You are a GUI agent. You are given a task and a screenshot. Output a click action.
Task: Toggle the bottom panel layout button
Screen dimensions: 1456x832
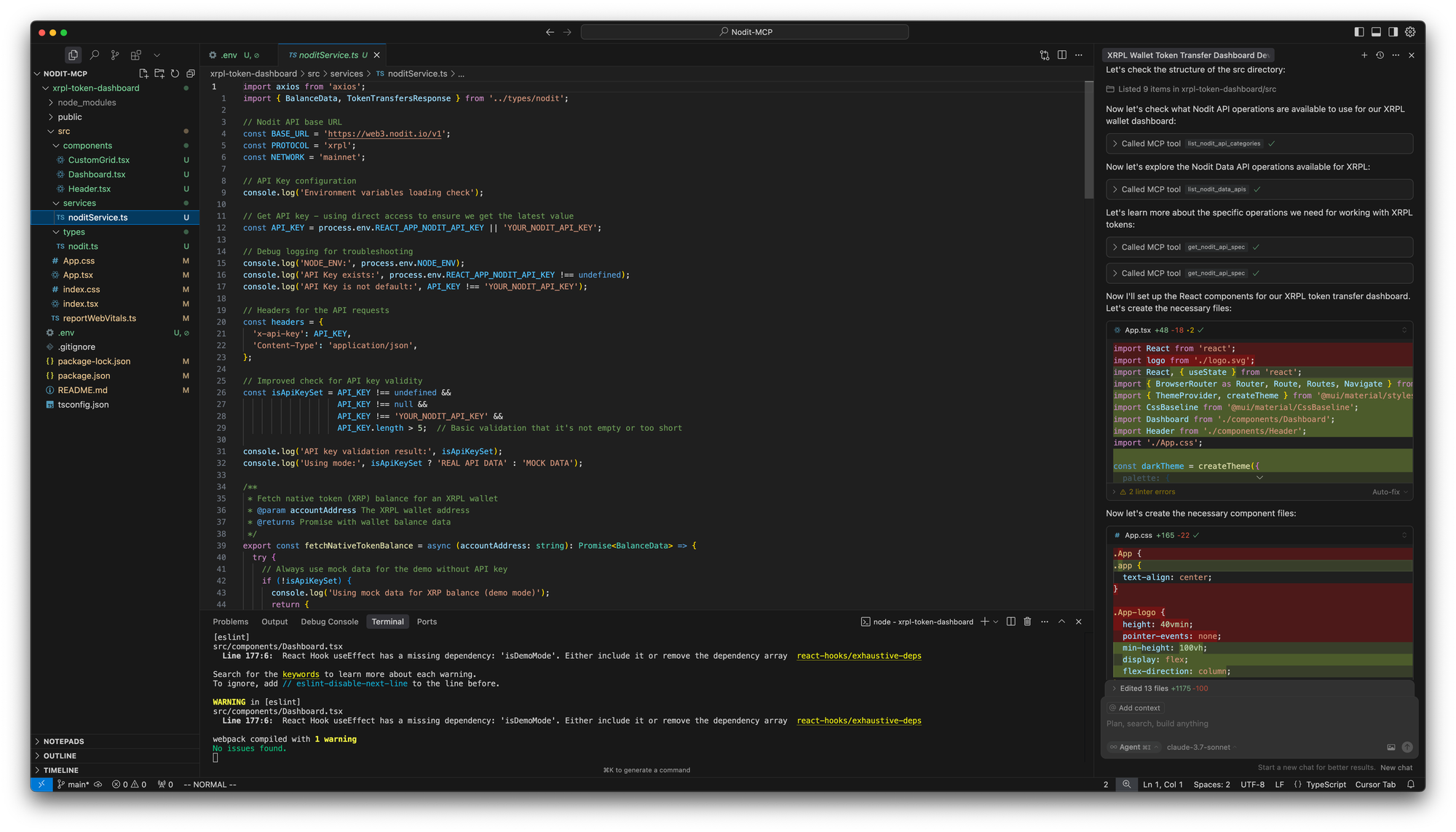click(x=1376, y=32)
